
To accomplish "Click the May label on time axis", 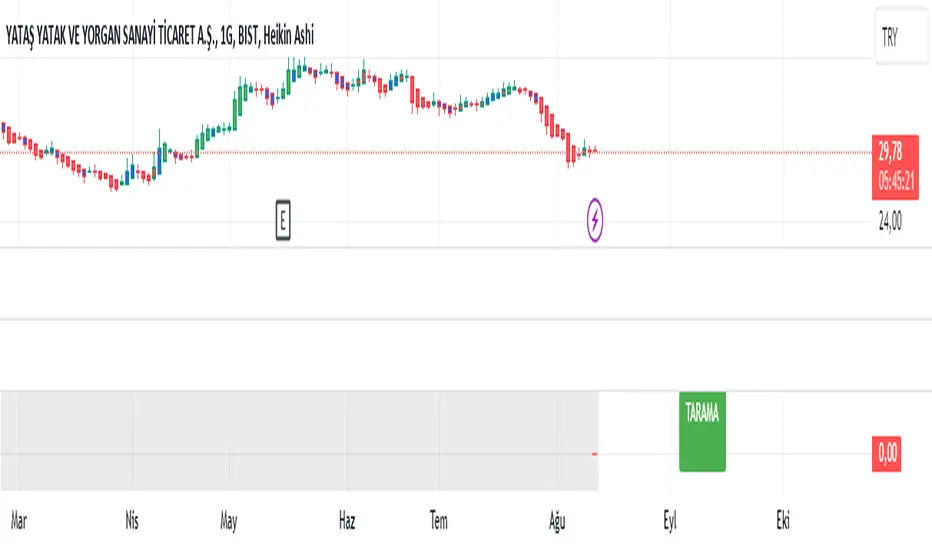I will click(x=229, y=521).
